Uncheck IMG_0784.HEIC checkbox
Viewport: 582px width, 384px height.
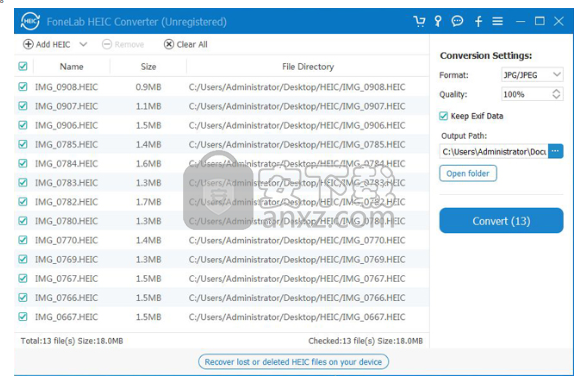(23, 164)
